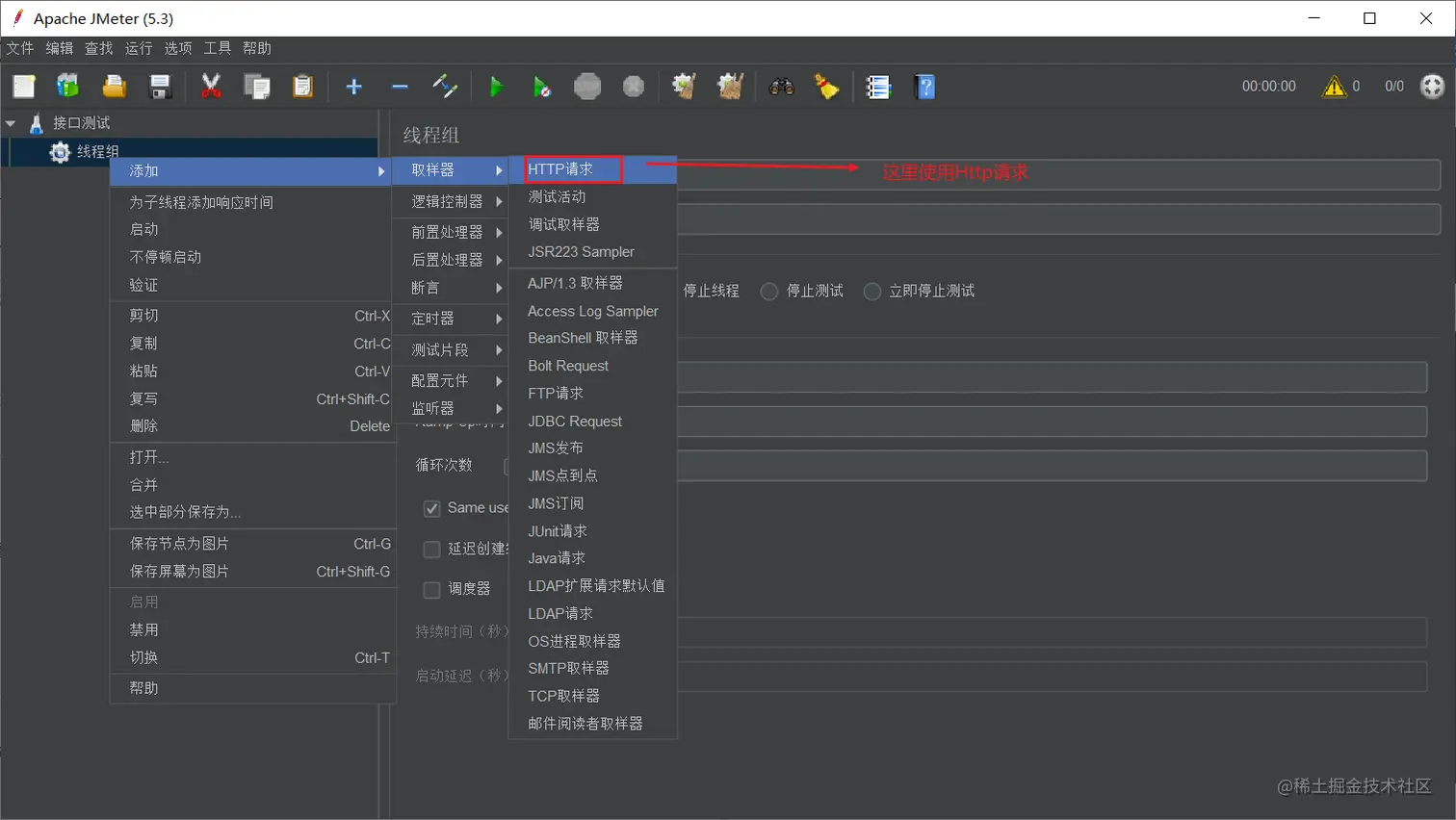Click the Toggle enable/disable wand icon
The height and width of the screenshot is (820, 1456).
[x=445, y=87]
